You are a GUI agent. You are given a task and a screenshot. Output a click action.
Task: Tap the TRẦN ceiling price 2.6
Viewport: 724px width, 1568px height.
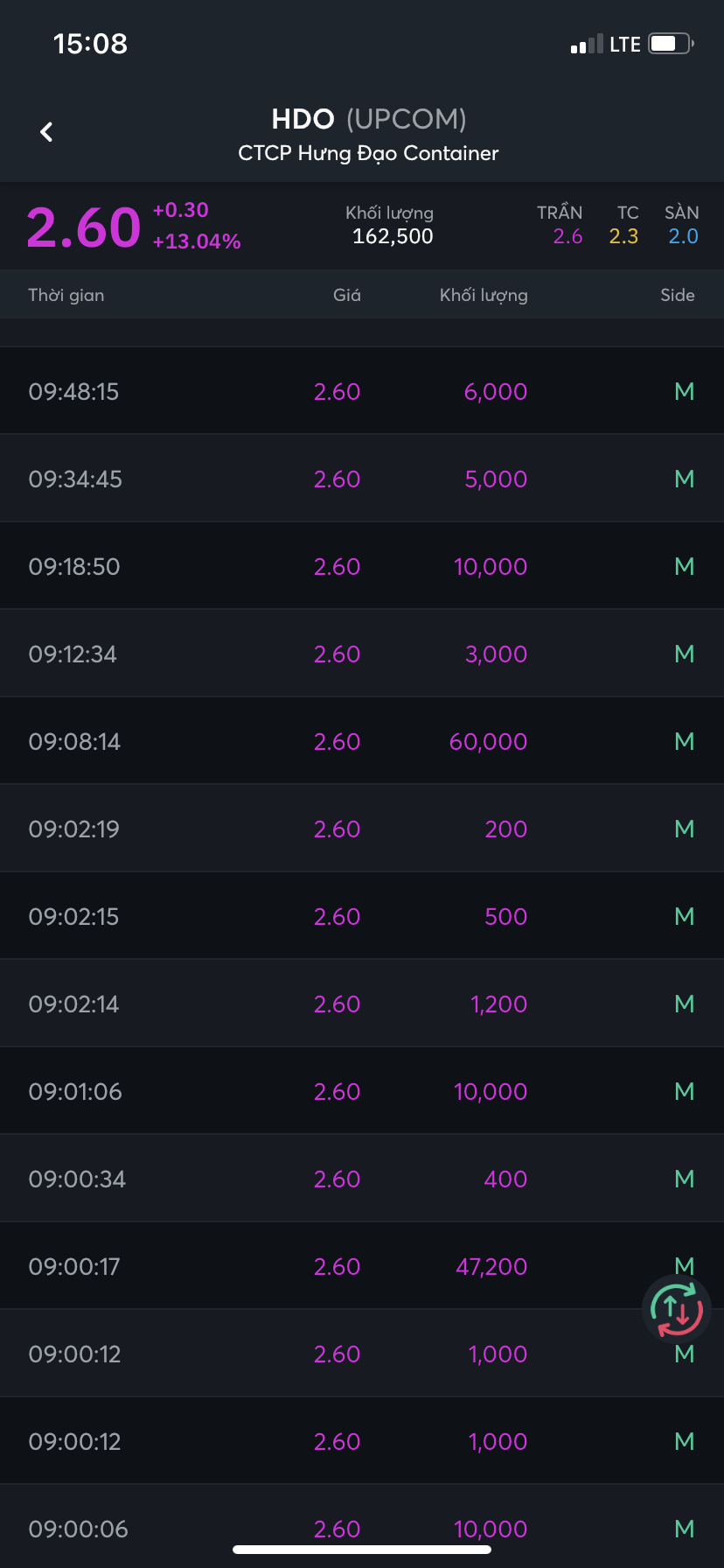click(x=567, y=236)
